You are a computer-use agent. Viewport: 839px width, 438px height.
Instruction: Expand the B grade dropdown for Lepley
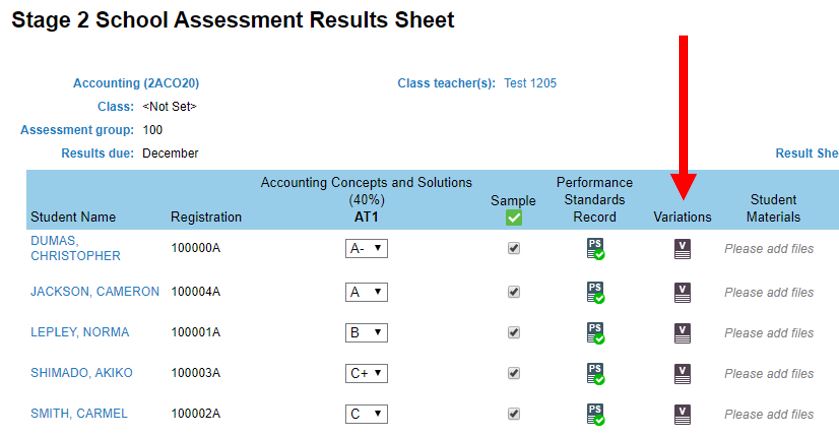[366, 333]
